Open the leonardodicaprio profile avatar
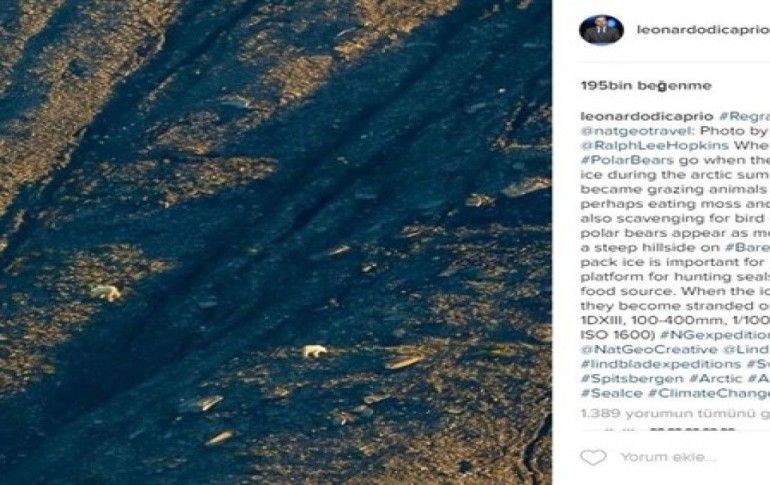Image resolution: width=770 pixels, height=485 pixels. pyautogui.click(x=602, y=29)
